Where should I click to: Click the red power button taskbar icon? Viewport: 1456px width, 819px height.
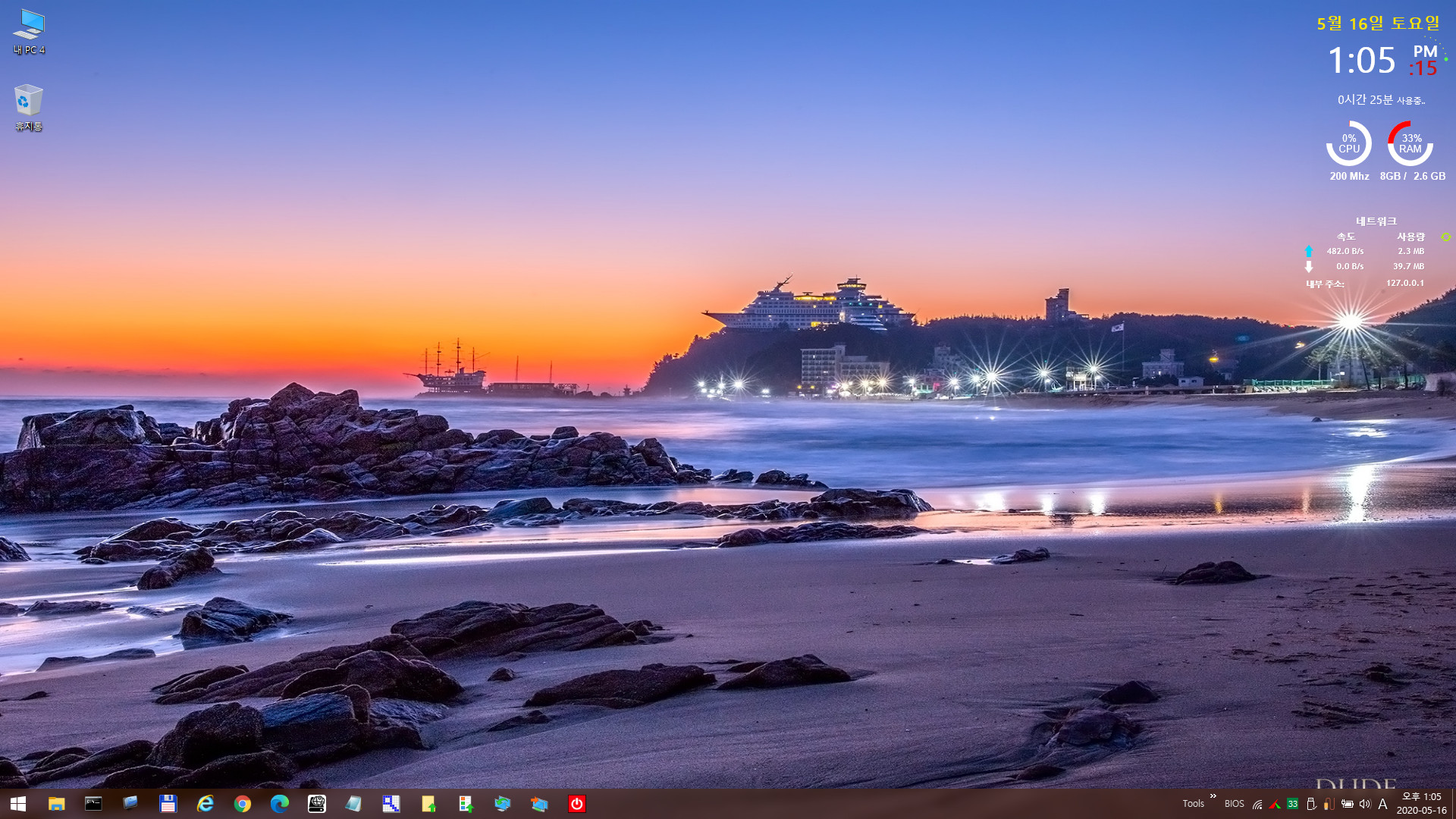pyautogui.click(x=576, y=804)
